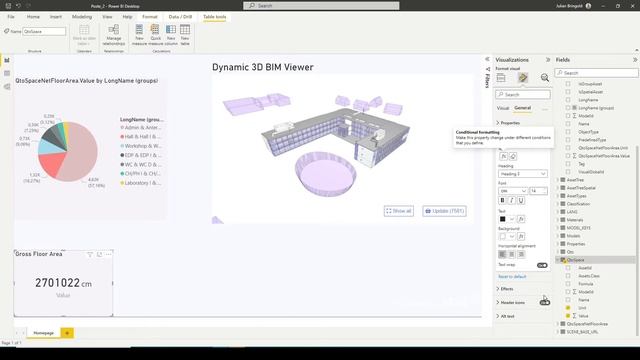Open more options on Gross Floor Area card
Screen dimensions: 640x360
[x=108, y=254]
